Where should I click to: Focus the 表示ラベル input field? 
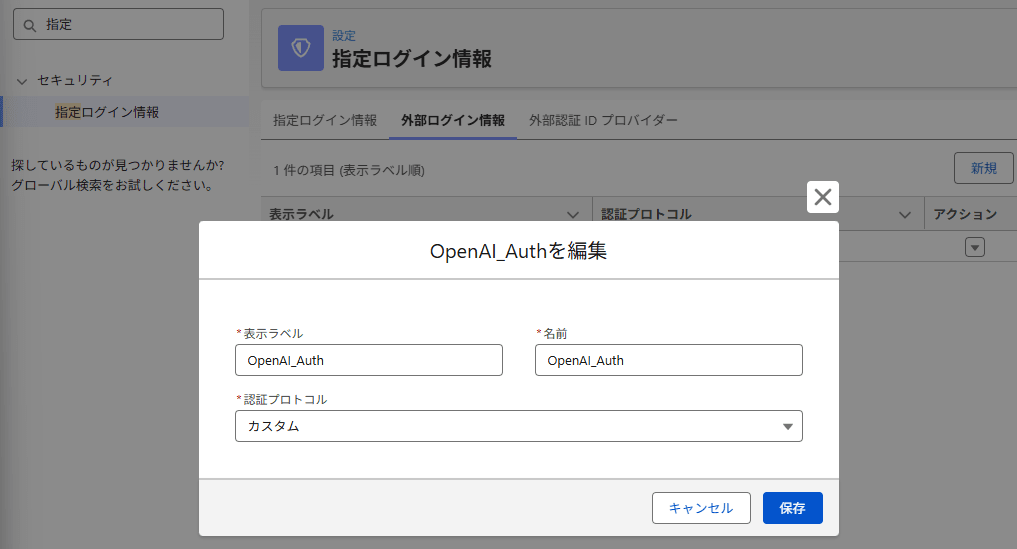pos(368,360)
